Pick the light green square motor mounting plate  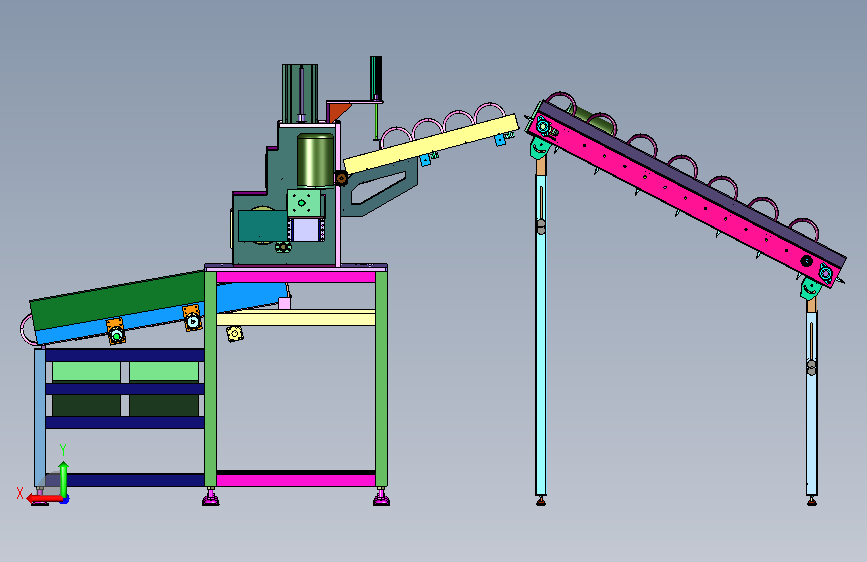coord(304,203)
